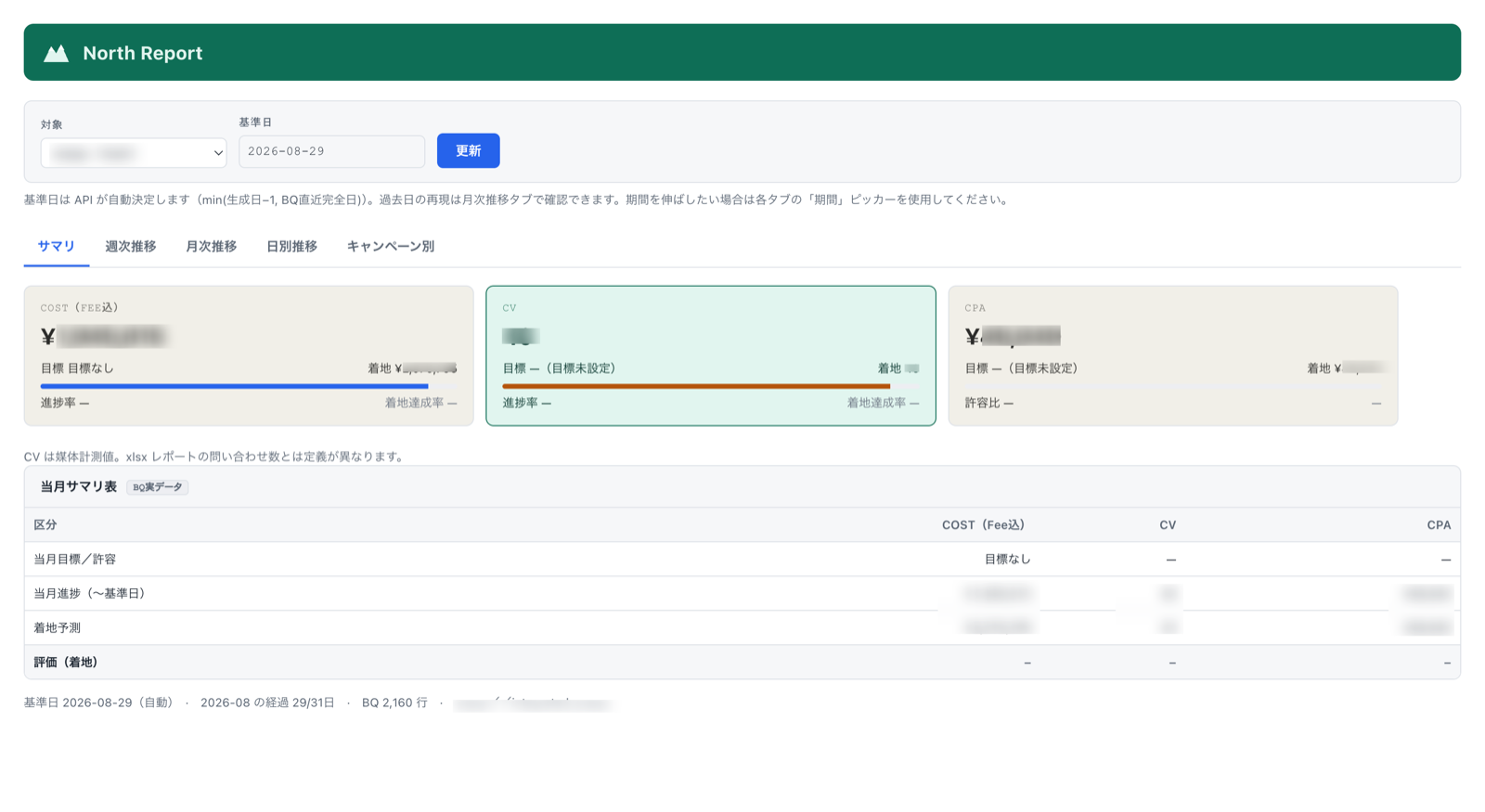Go to the 日別推移 tab
The width and height of the screenshot is (1485, 812).
click(291, 247)
